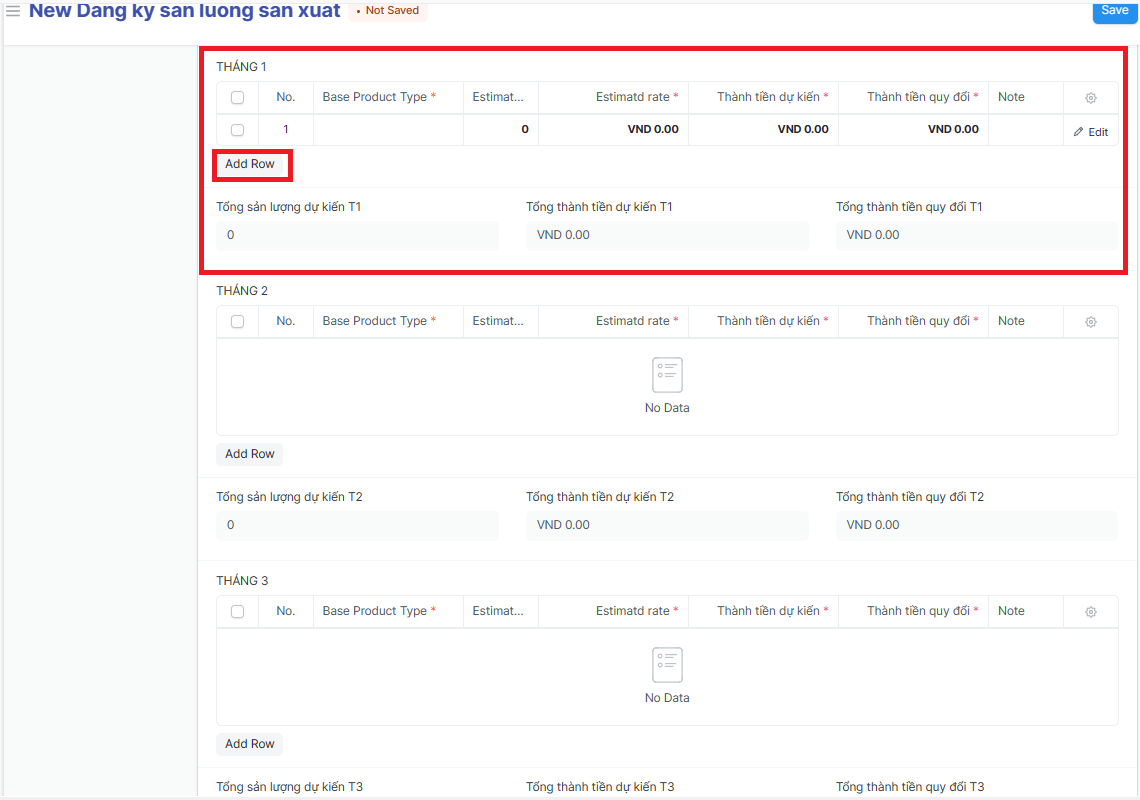This screenshot has width=1140, height=800.
Task: Select all rows checkbox in THÁNG 1 header
Action: pyautogui.click(x=237, y=98)
